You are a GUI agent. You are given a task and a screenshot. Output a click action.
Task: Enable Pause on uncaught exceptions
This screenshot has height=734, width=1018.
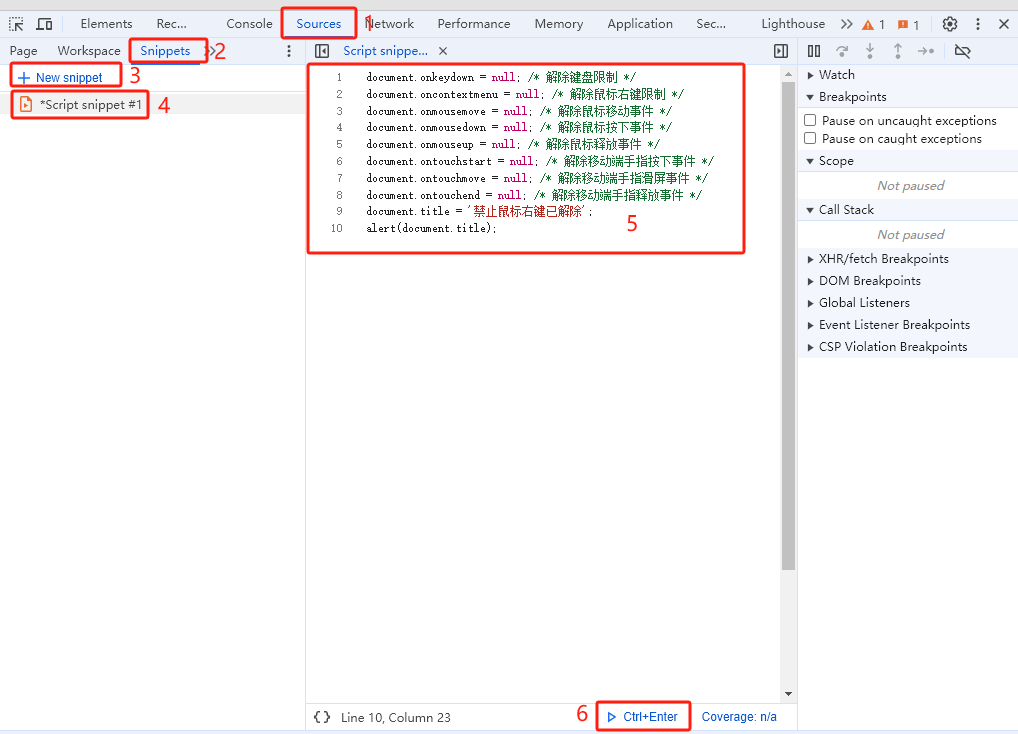811,120
